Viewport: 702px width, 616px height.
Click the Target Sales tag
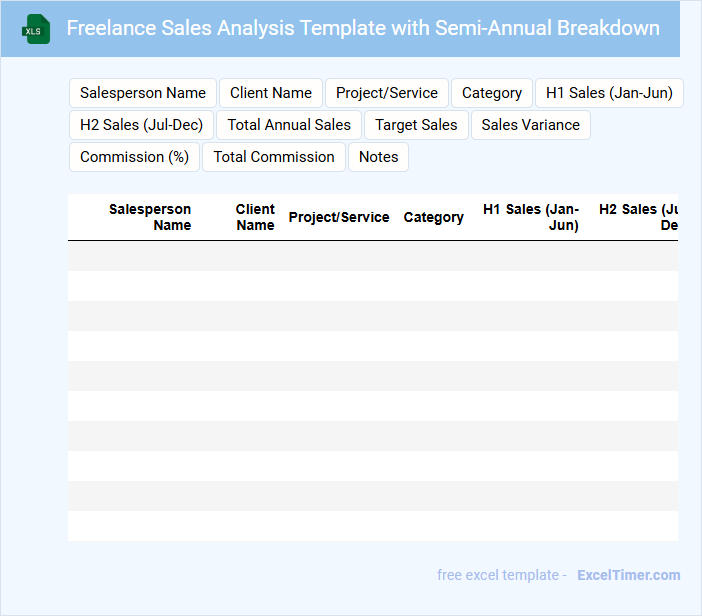coord(416,125)
